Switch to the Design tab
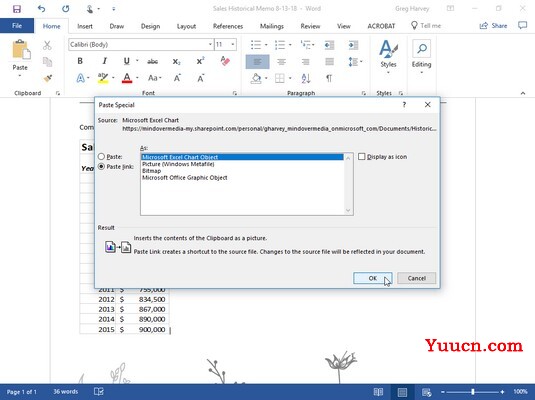 pyautogui.click(x=150, y=26)
